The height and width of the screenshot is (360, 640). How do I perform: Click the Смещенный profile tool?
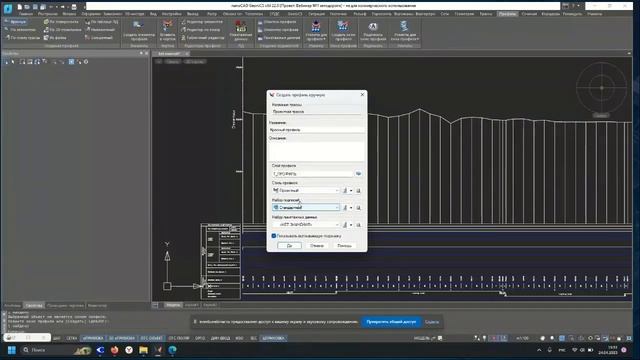[x=98, y=38]
